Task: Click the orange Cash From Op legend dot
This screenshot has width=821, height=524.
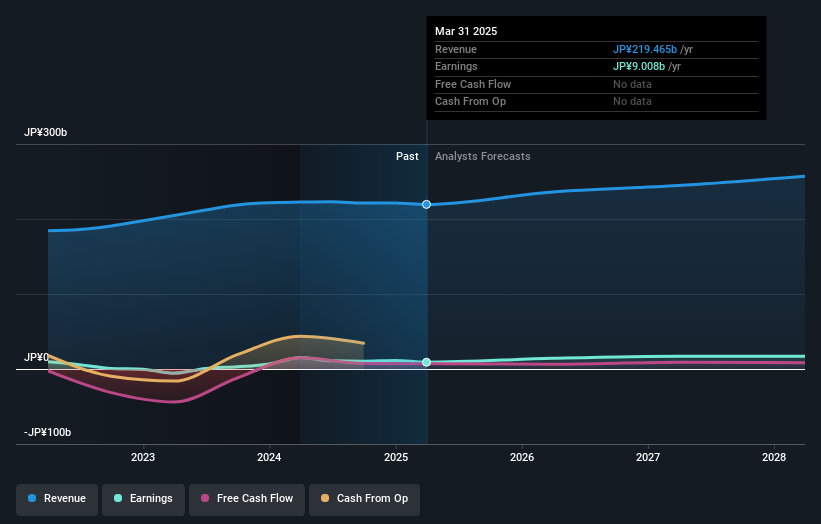Action: [x=325, y=498]
